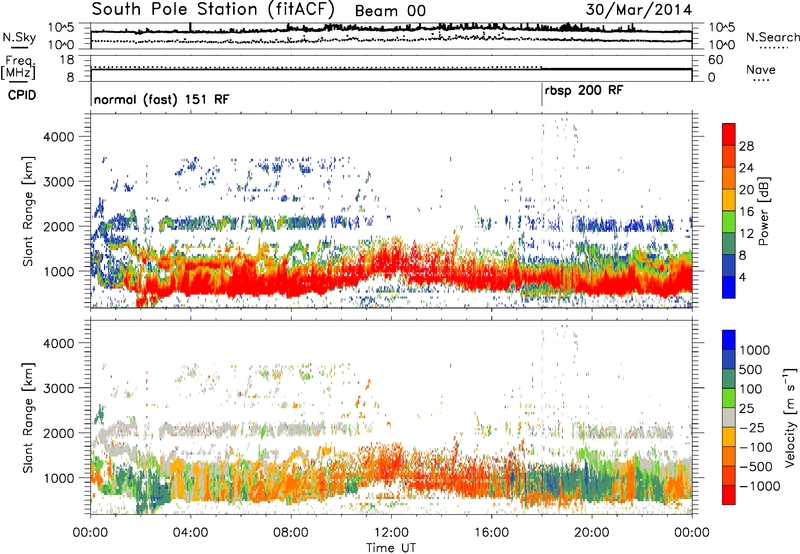The height and width of the screenshot is (554, 800).
Task: Click the blue swatch in Power colorbar
Action: click(x=729, y=287)
